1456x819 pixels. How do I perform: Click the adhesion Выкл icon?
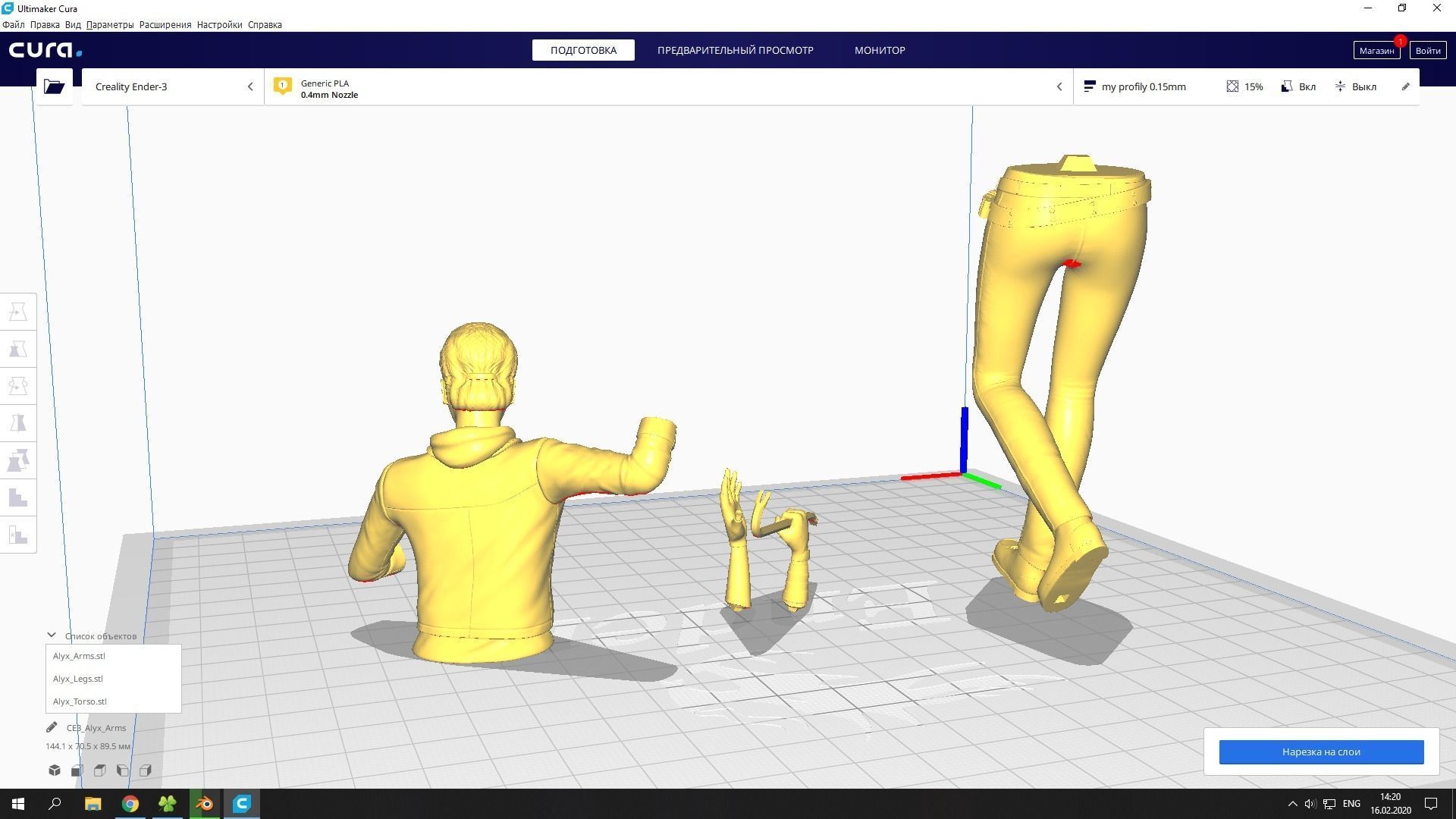tap(1340, 86)
